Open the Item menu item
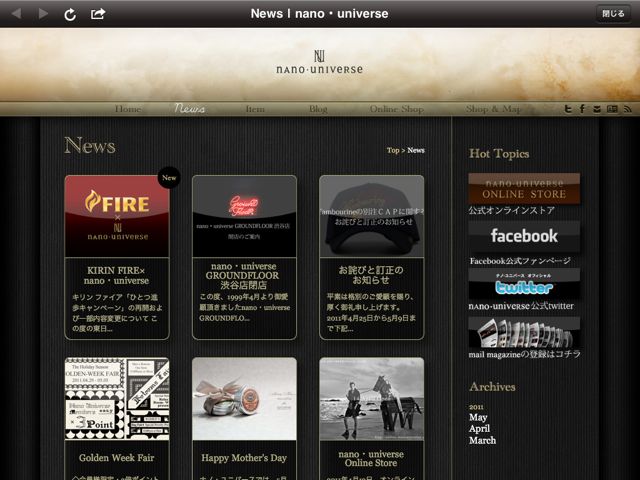Viewport: 640px width, 480px height. coord(255,109)
